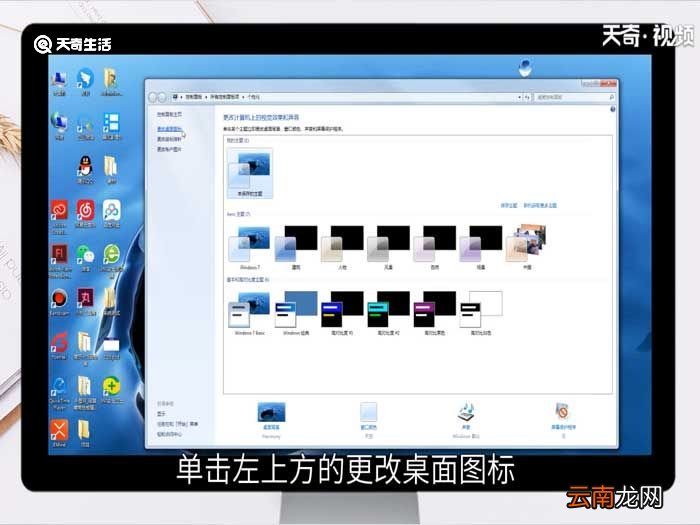Open the folder beside the Xmind icon
The width and height of the screenshot is (700, 525).
85,430
